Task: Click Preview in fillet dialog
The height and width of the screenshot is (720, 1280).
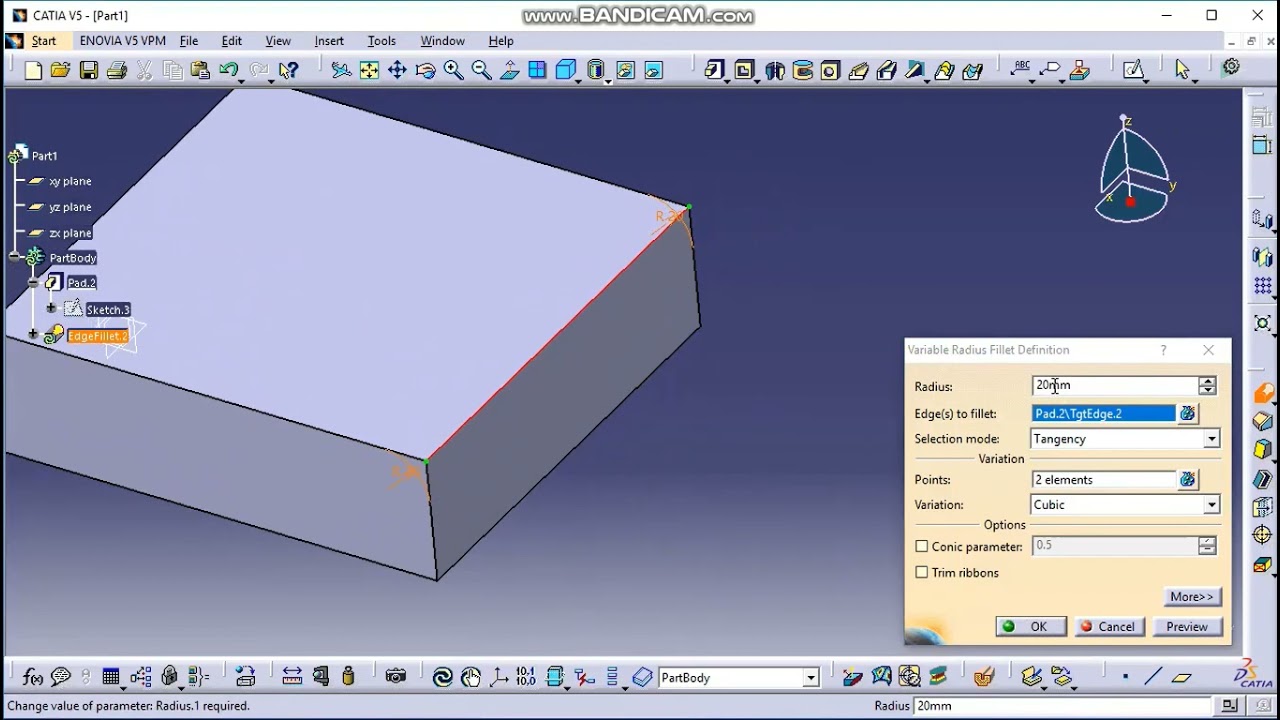Action: coord(1187,627)
